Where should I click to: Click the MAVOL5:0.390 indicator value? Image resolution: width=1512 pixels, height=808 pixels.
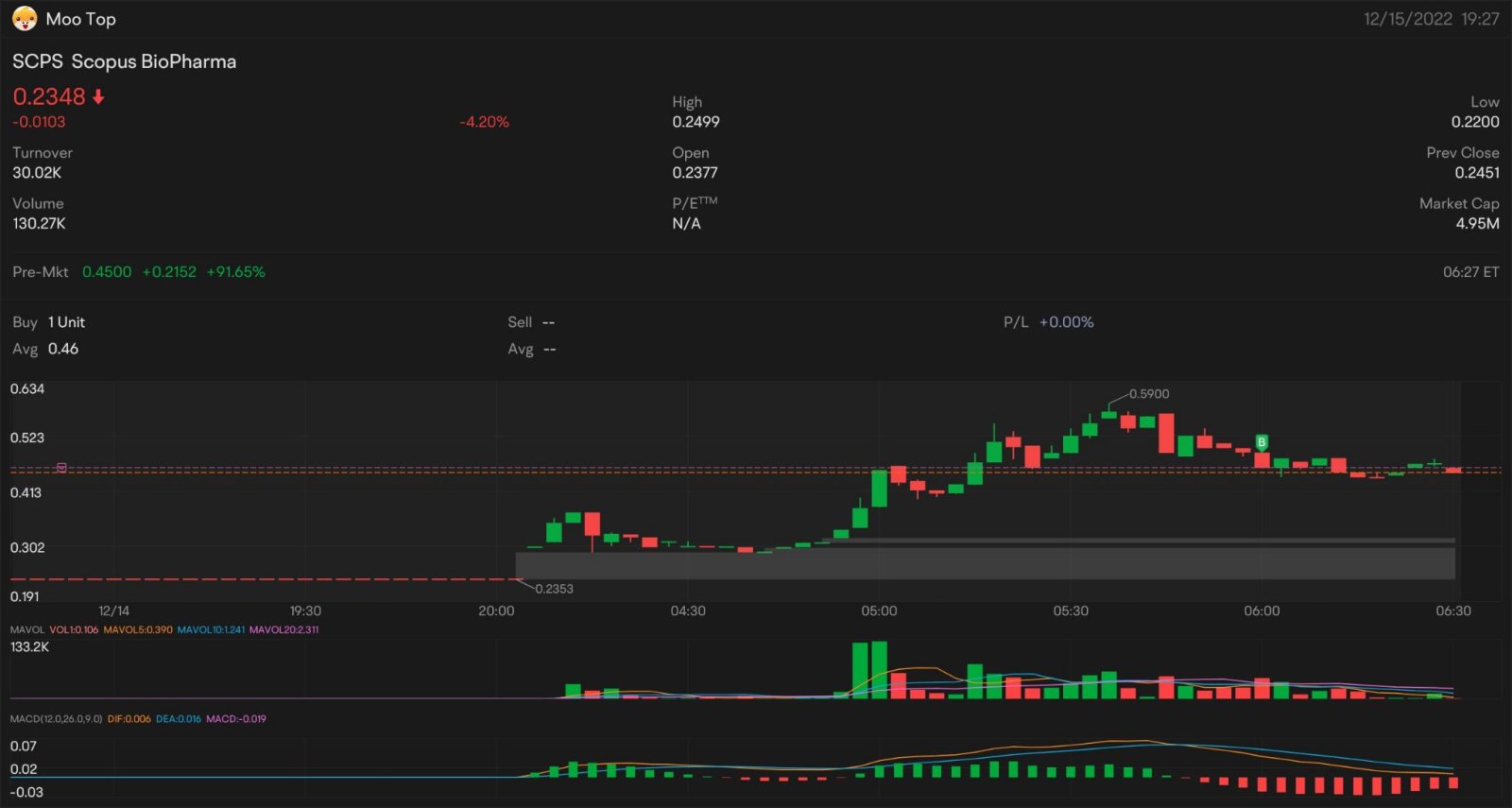click(138, 629)
